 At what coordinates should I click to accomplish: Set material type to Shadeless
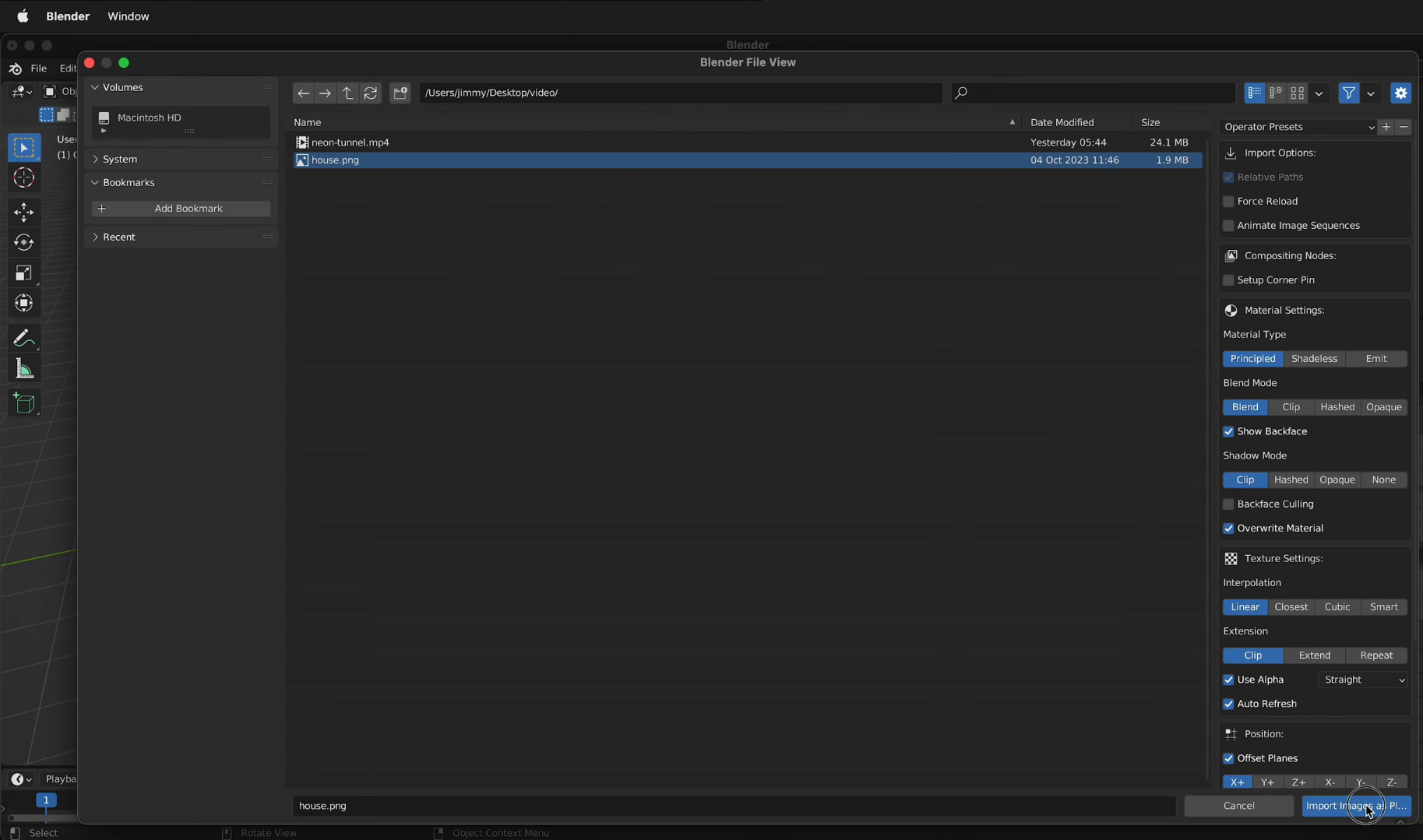pos(1314,359)
